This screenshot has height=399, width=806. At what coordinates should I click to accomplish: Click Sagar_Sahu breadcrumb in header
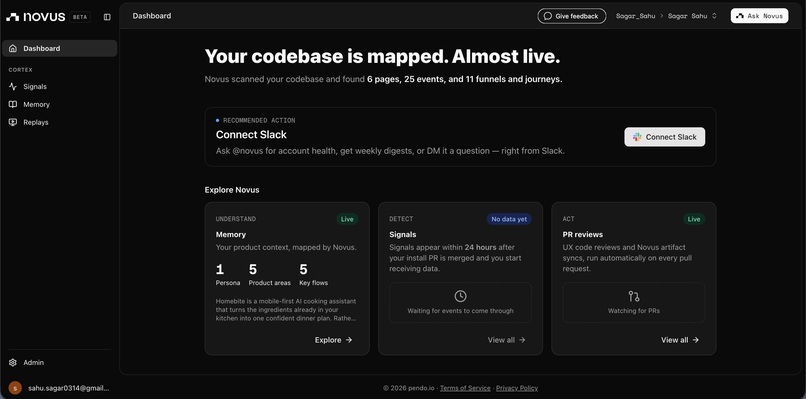pyautogui.click(x=636, y=16)
